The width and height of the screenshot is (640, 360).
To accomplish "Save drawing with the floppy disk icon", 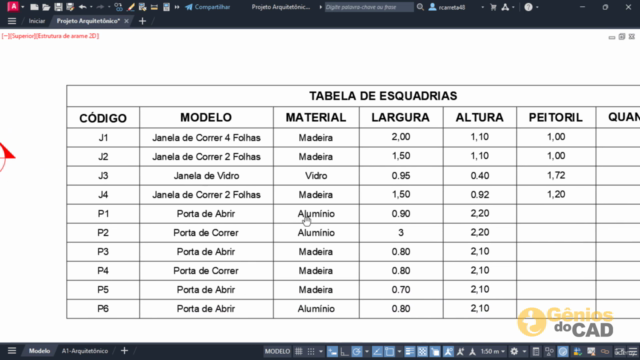I will click(58, 7).
